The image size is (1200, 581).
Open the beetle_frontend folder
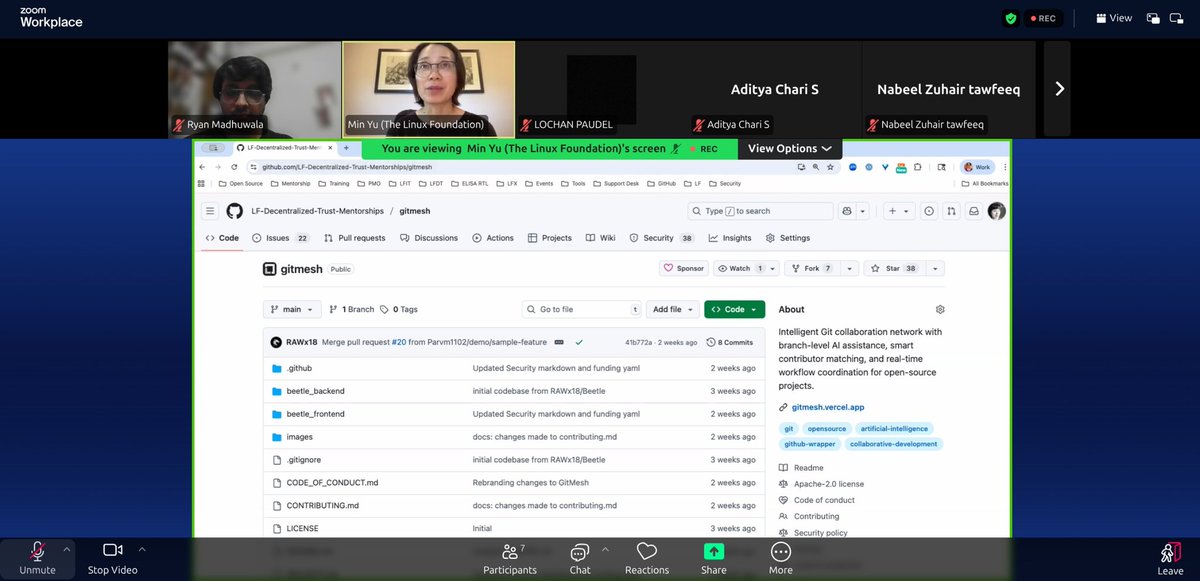pos(316,414)
